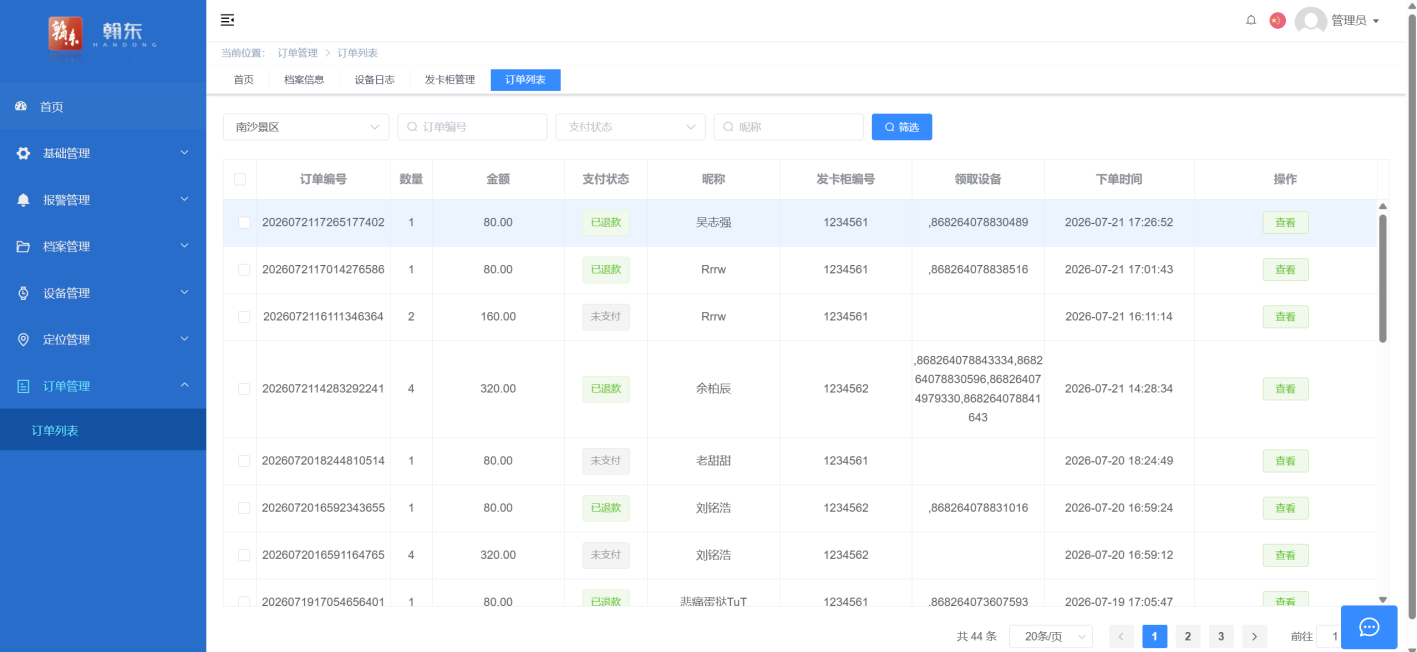Click the 定位管理 location pin icon
This screenshot has width=1417, height=652.
click(x=23, y=339)
